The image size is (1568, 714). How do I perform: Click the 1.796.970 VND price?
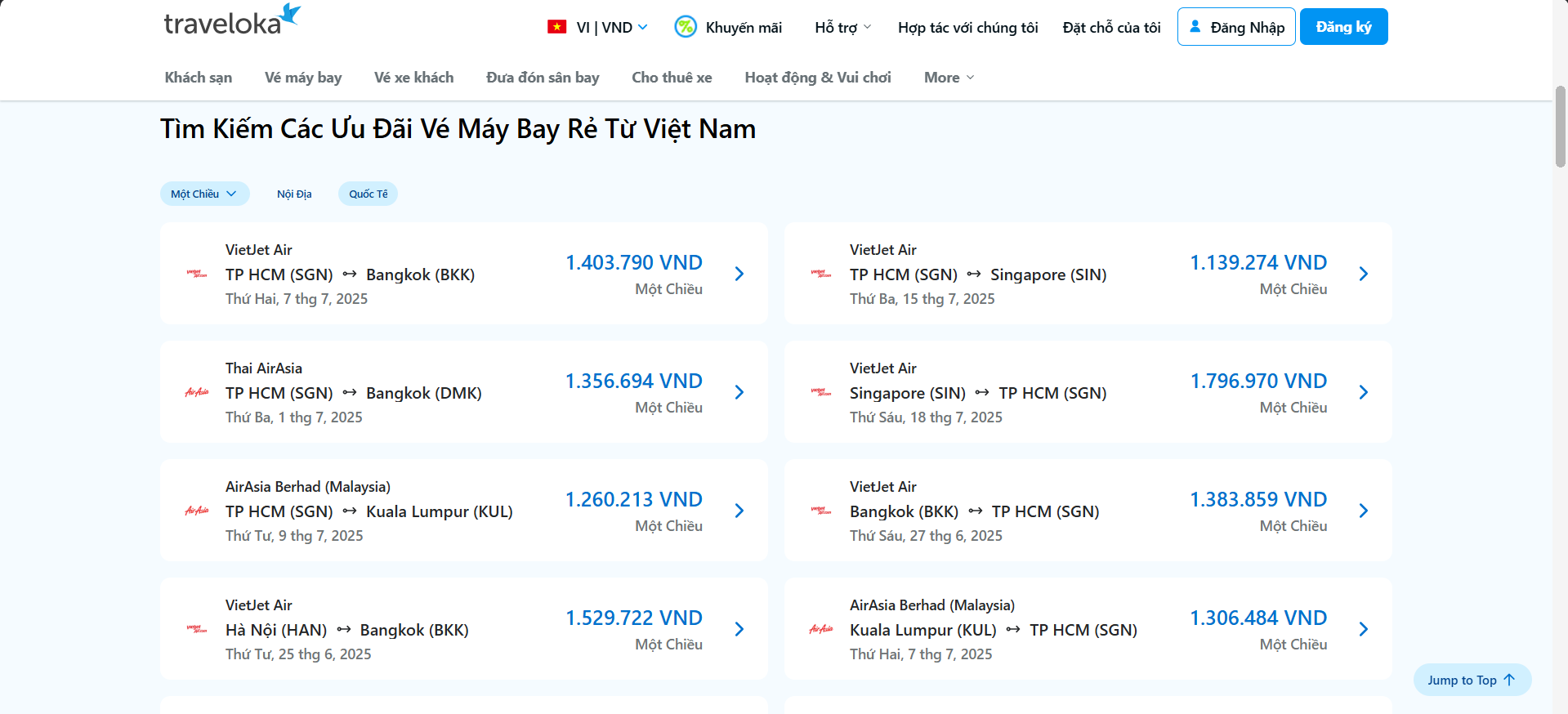[x=1258, y=381]
